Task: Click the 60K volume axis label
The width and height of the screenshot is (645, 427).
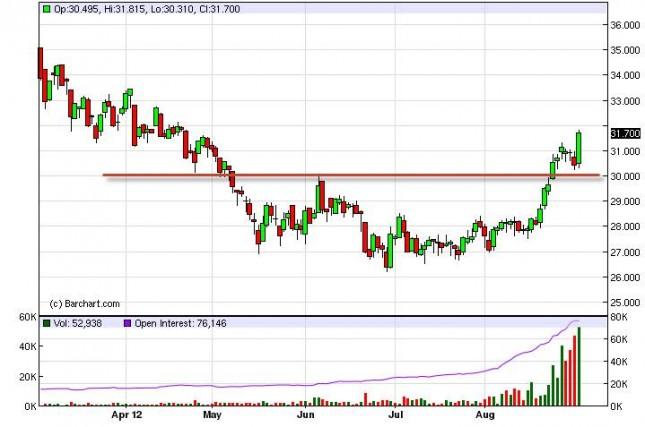Action: [28, 317]
